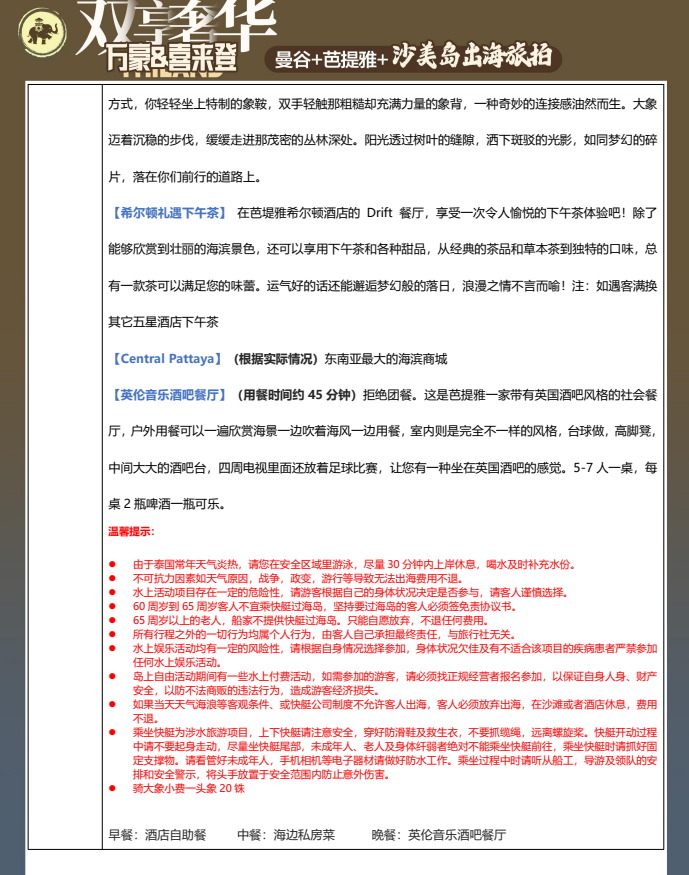This screenshot has width=689, height=875.
Task: Select the 【Central Pattaya】 heading
Action: (167, 359)
